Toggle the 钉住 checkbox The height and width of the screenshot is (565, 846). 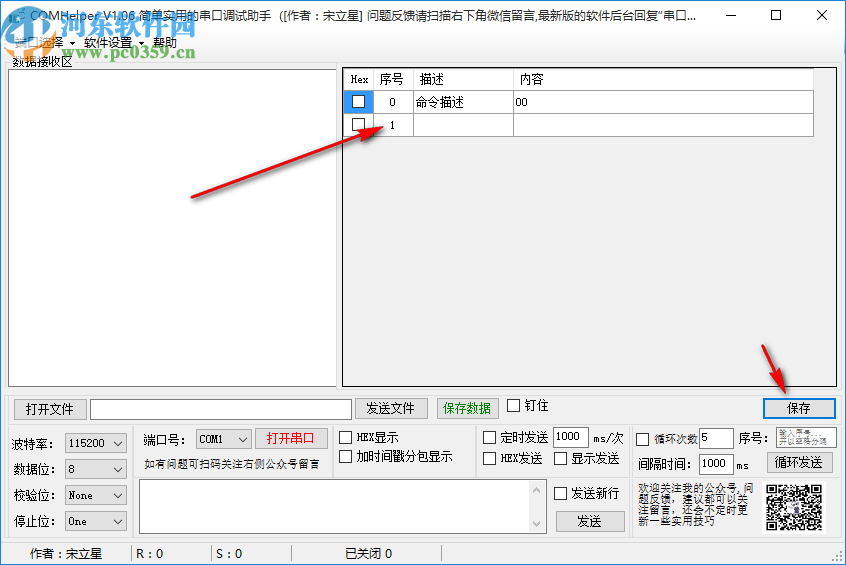coord(514,406)
